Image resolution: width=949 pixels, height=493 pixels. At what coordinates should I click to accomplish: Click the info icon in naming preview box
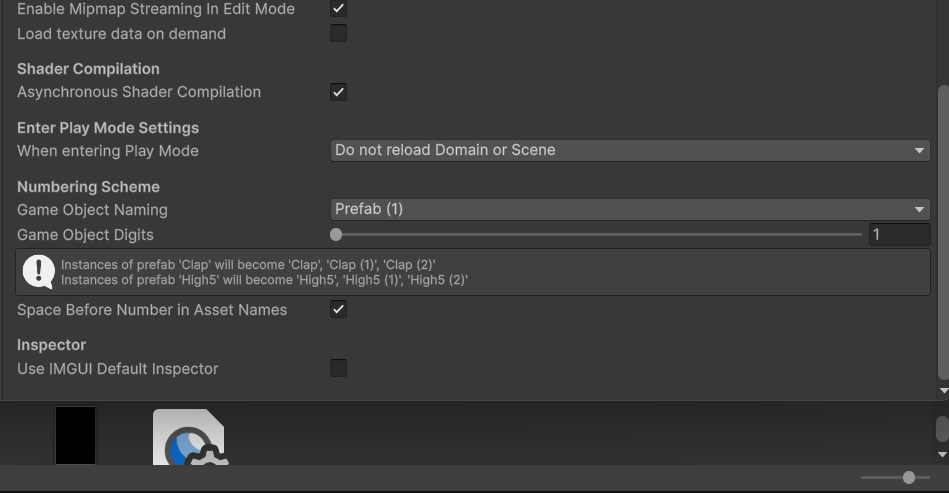pyautogui.click(x=39, y=272)
